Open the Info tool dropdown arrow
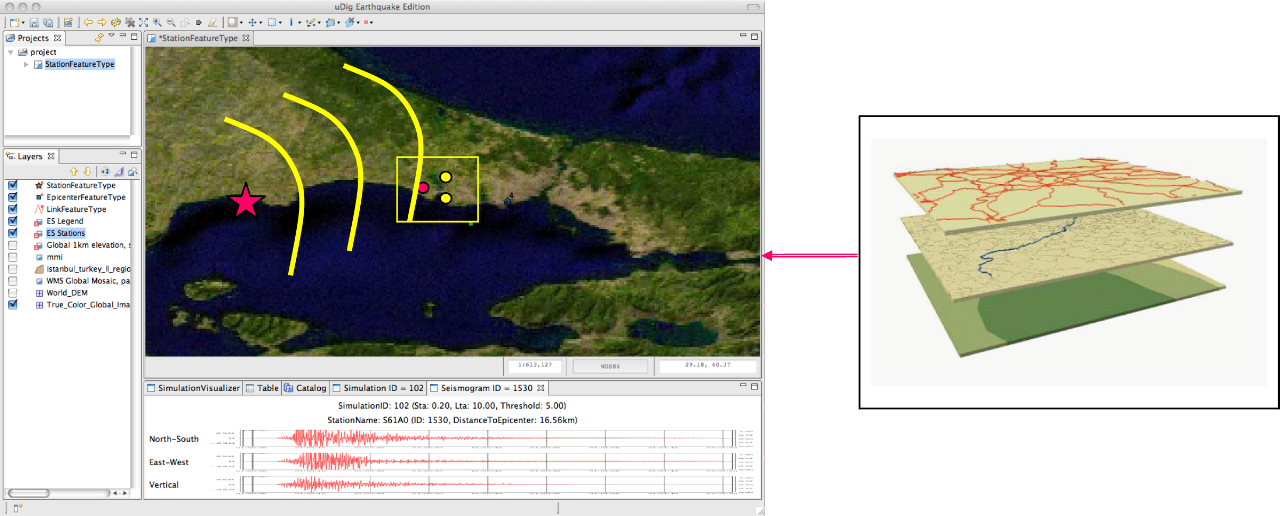The image size is (1280, 516). pyautogui.click(x=299, y=21)
